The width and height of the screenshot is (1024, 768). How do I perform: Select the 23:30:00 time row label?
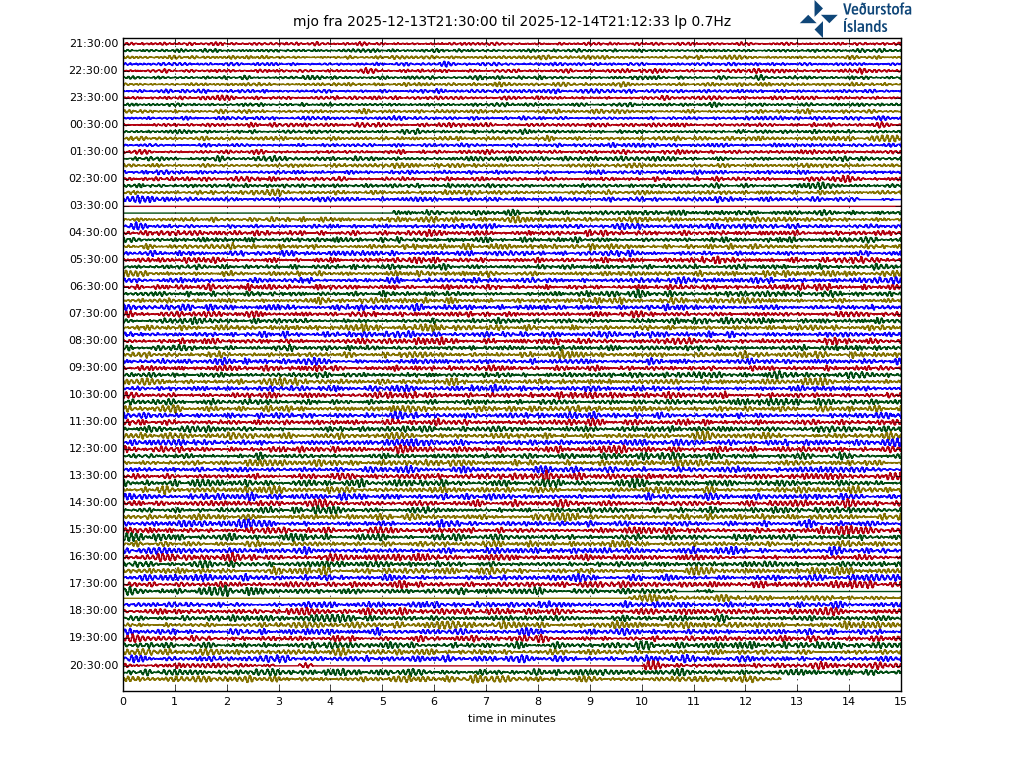pos(94,98)
